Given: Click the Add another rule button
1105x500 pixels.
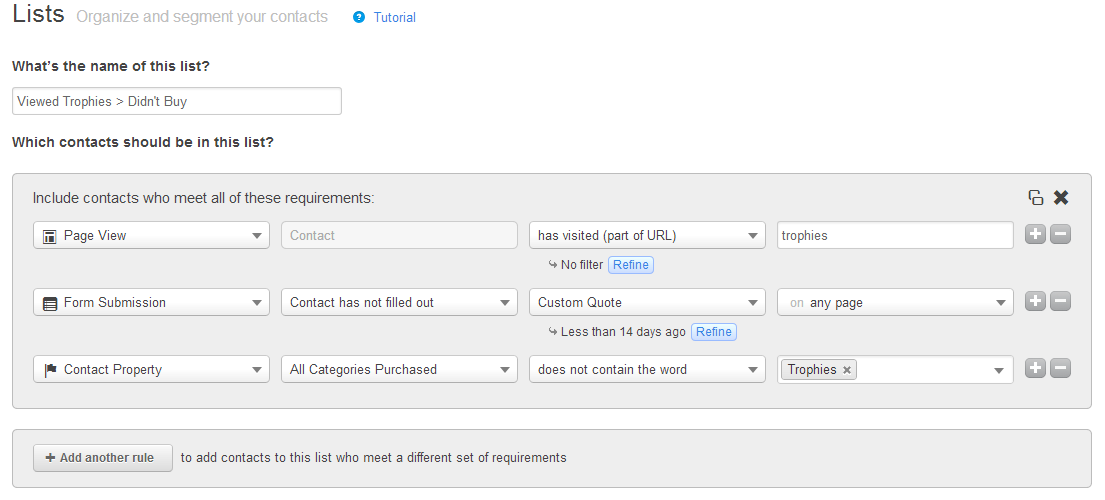Looking at the screenshot, I should (x=103, y=458).
